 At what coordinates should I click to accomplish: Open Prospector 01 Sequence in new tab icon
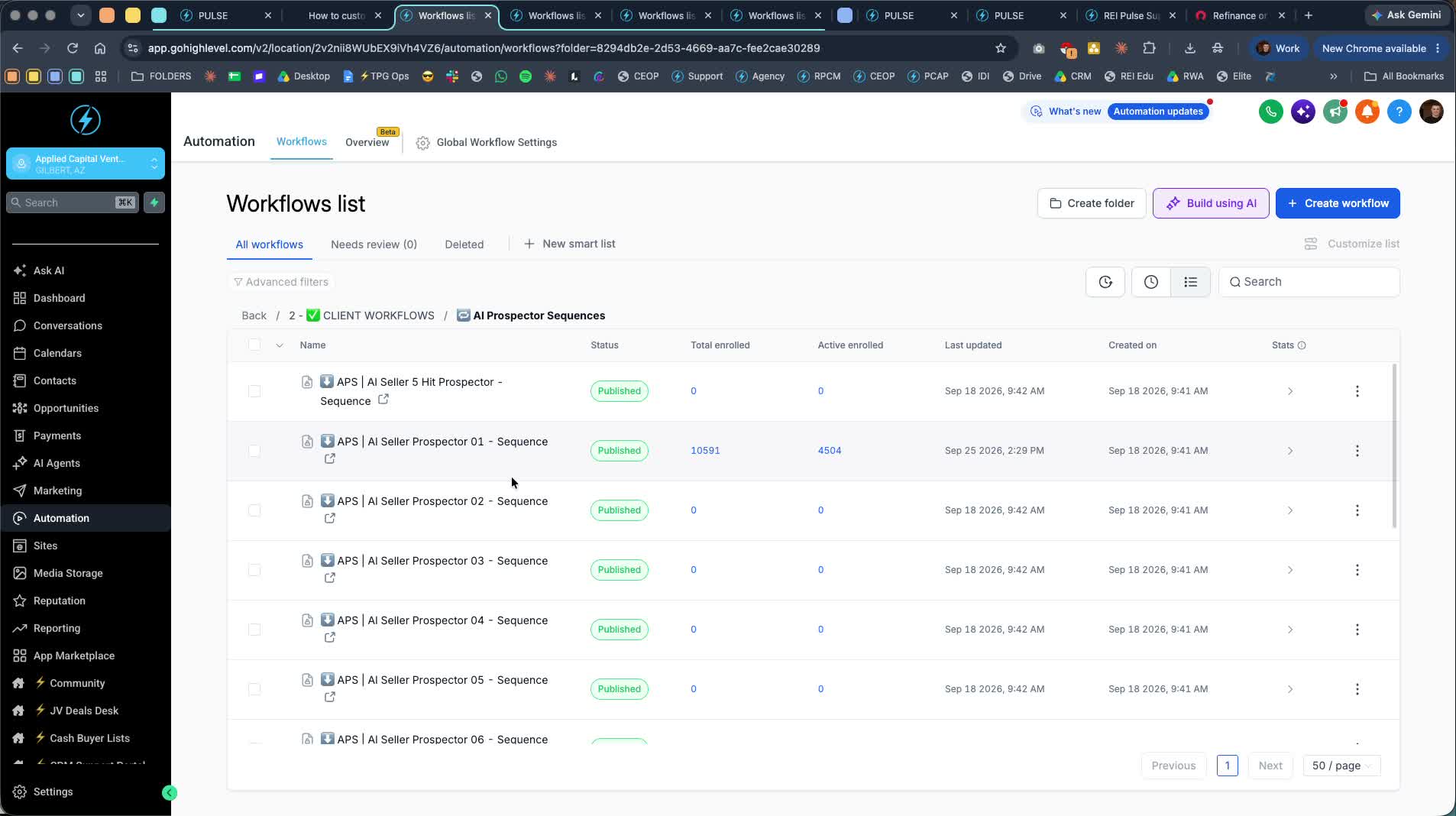(x=329, y=458)
